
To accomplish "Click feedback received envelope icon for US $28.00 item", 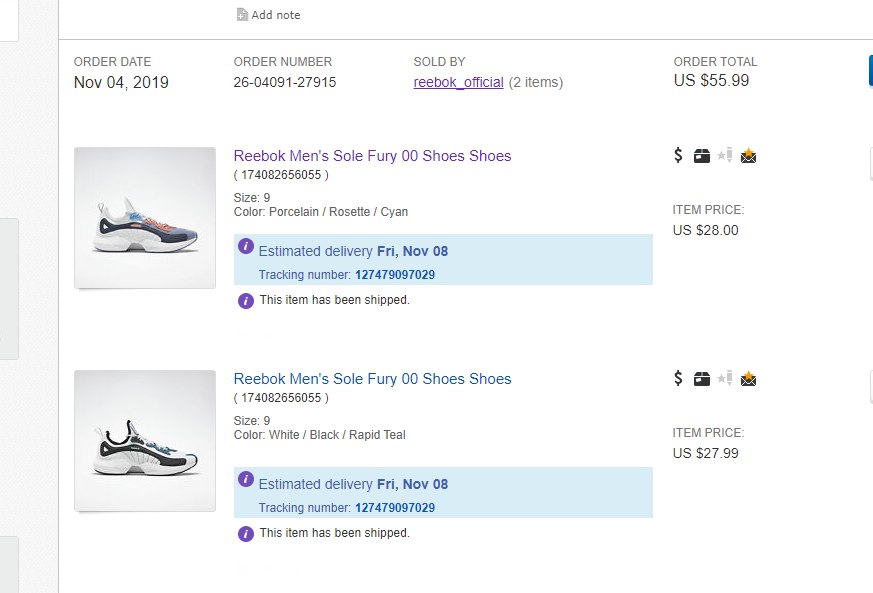I will tap(748, 156).
